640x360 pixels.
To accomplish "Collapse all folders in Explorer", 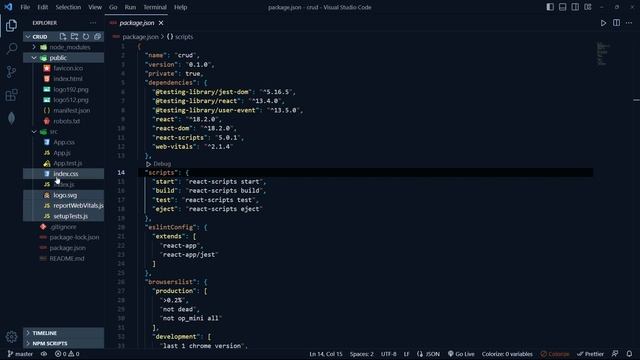I will 97,36.
